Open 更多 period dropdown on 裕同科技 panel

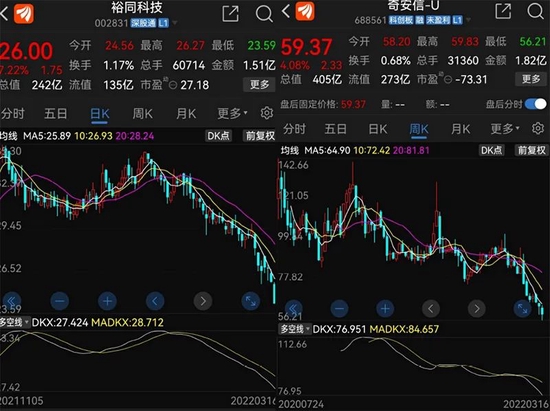(232, 113)
